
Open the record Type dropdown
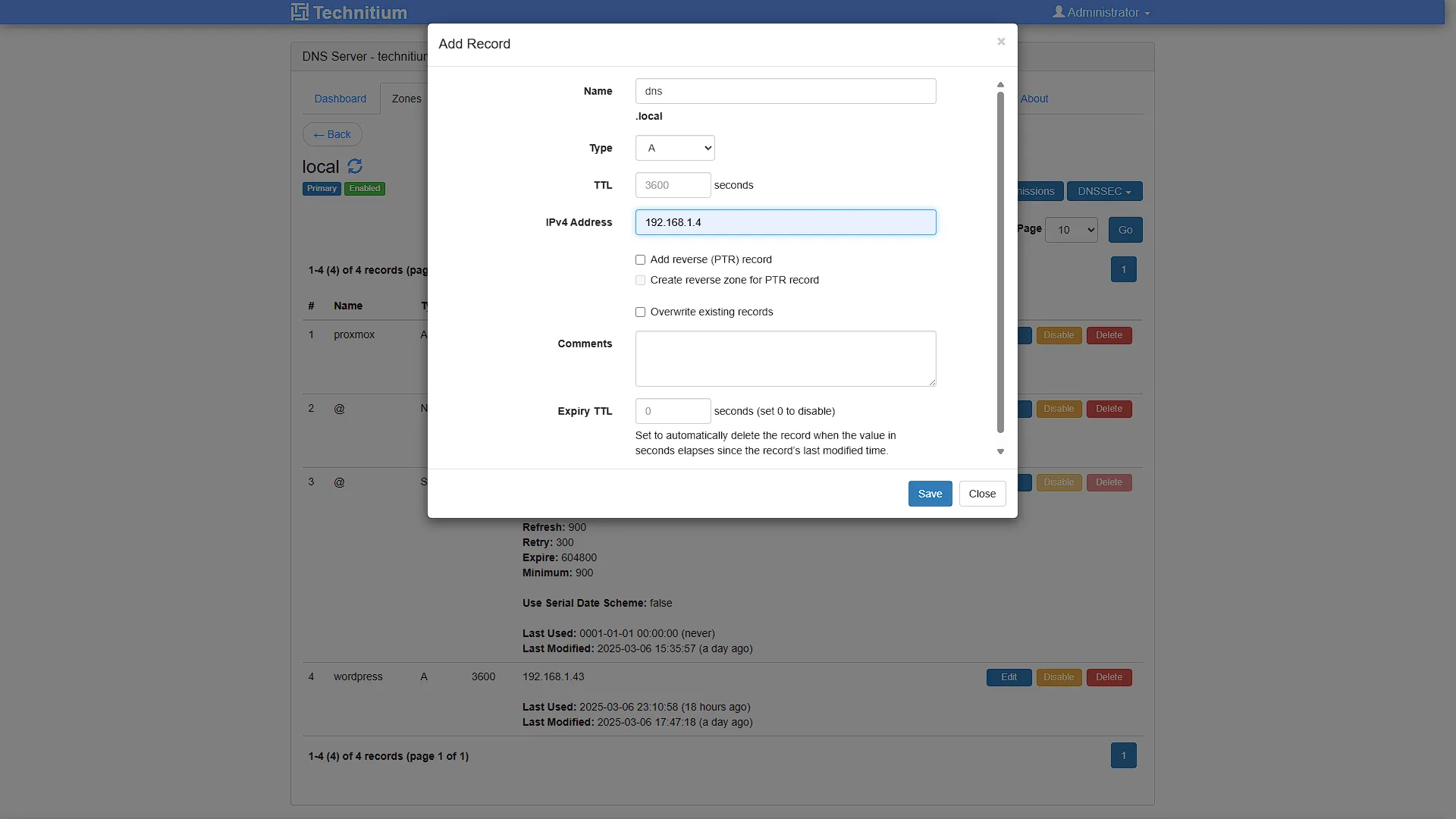pos(675,148)
